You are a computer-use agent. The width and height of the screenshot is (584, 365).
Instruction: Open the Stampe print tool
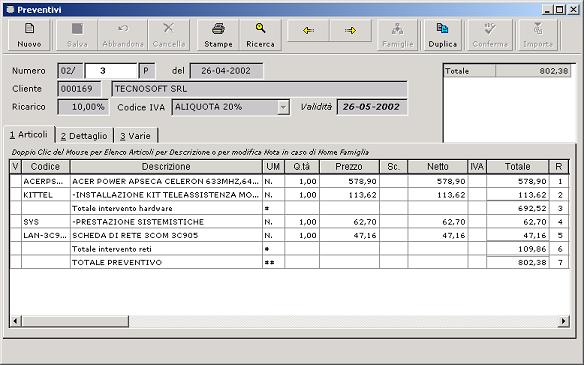click(x=218, y=35)
